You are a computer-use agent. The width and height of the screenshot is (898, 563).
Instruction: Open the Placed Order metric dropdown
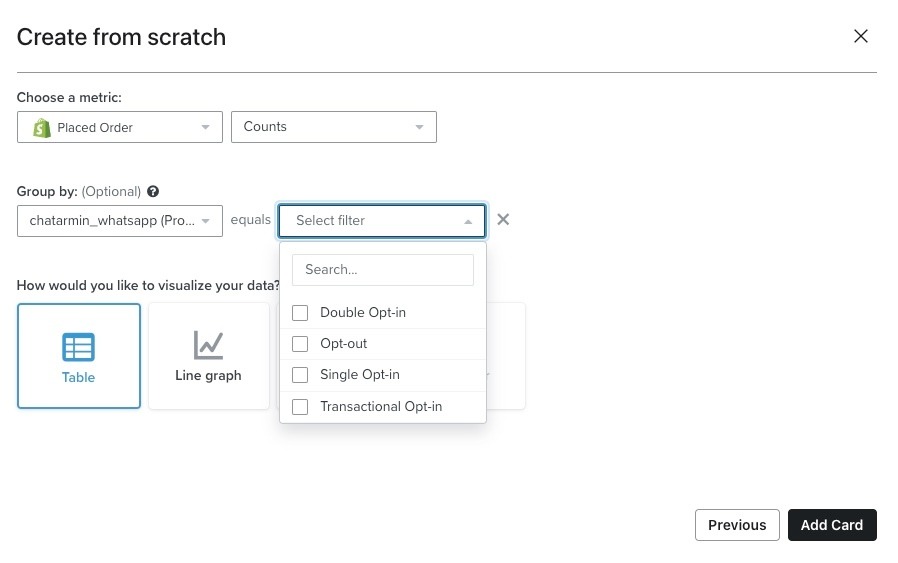120,128
